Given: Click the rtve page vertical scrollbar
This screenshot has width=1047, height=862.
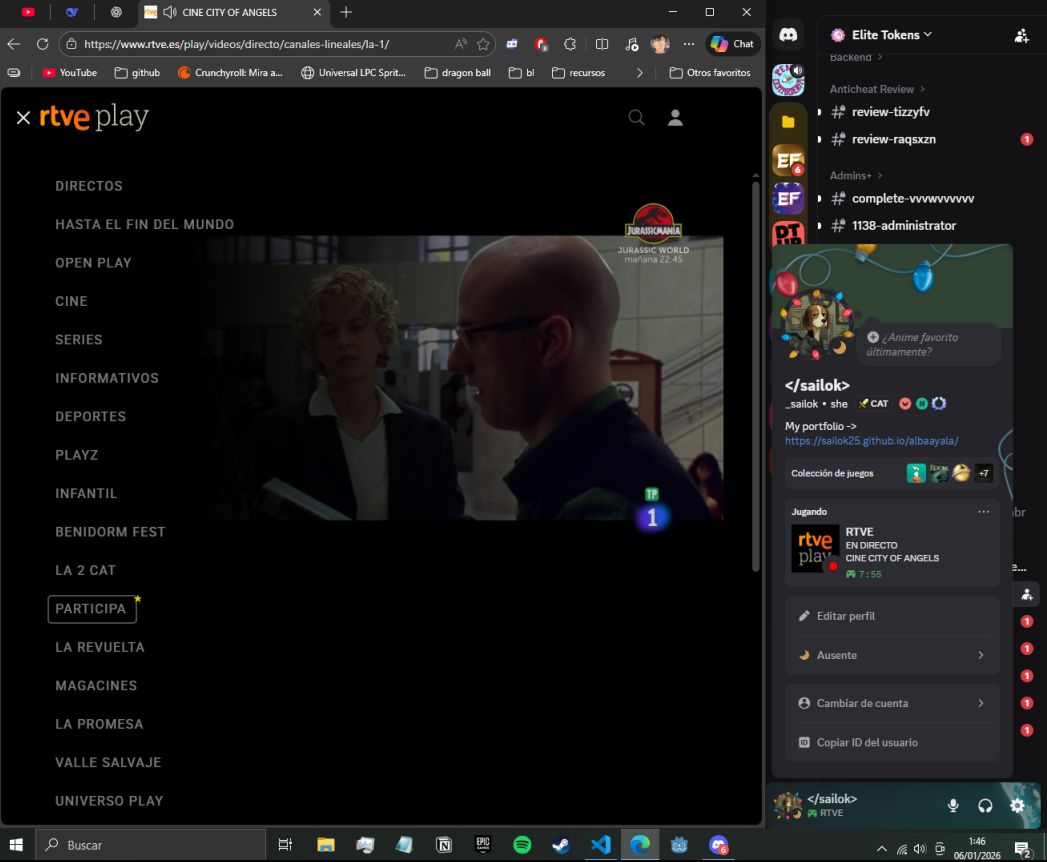Looking at the screenshot, I should (756, 377).
